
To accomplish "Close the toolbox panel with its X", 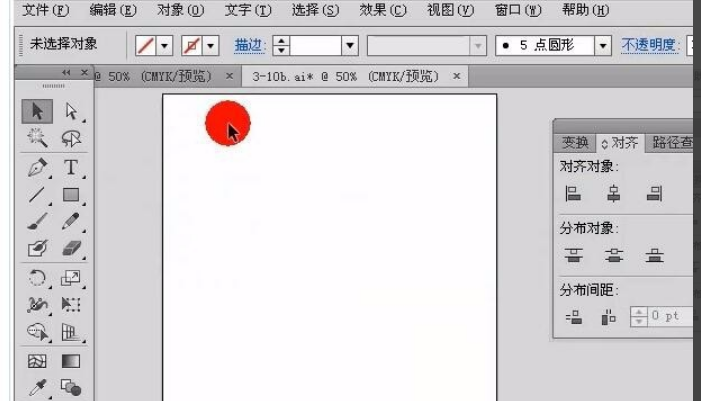I will pos(84,72).
